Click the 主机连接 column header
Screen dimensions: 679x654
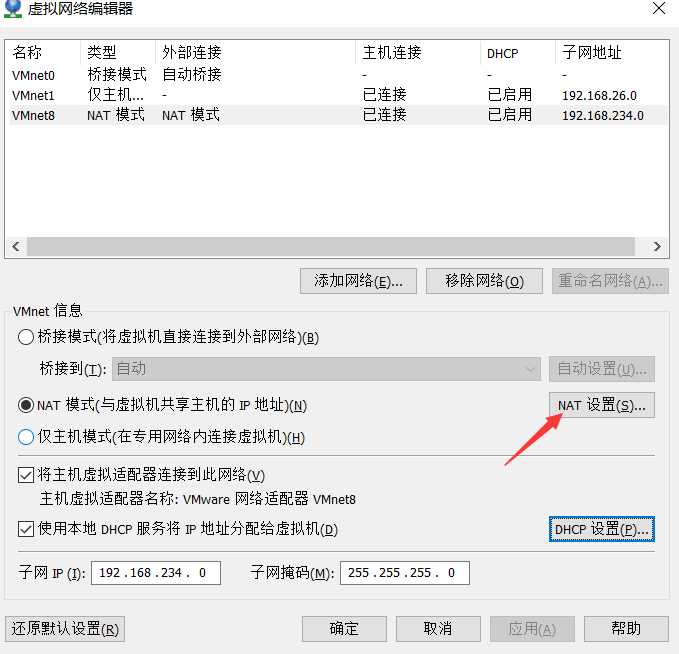point(418,52)
